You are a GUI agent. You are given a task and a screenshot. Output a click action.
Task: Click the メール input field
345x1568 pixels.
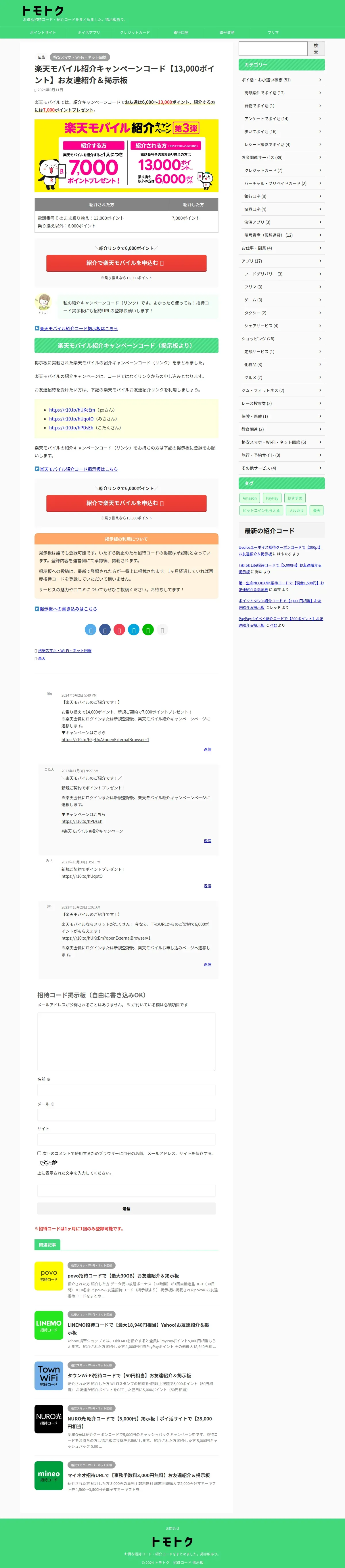pyautogui.click(x=126, y=1114)
